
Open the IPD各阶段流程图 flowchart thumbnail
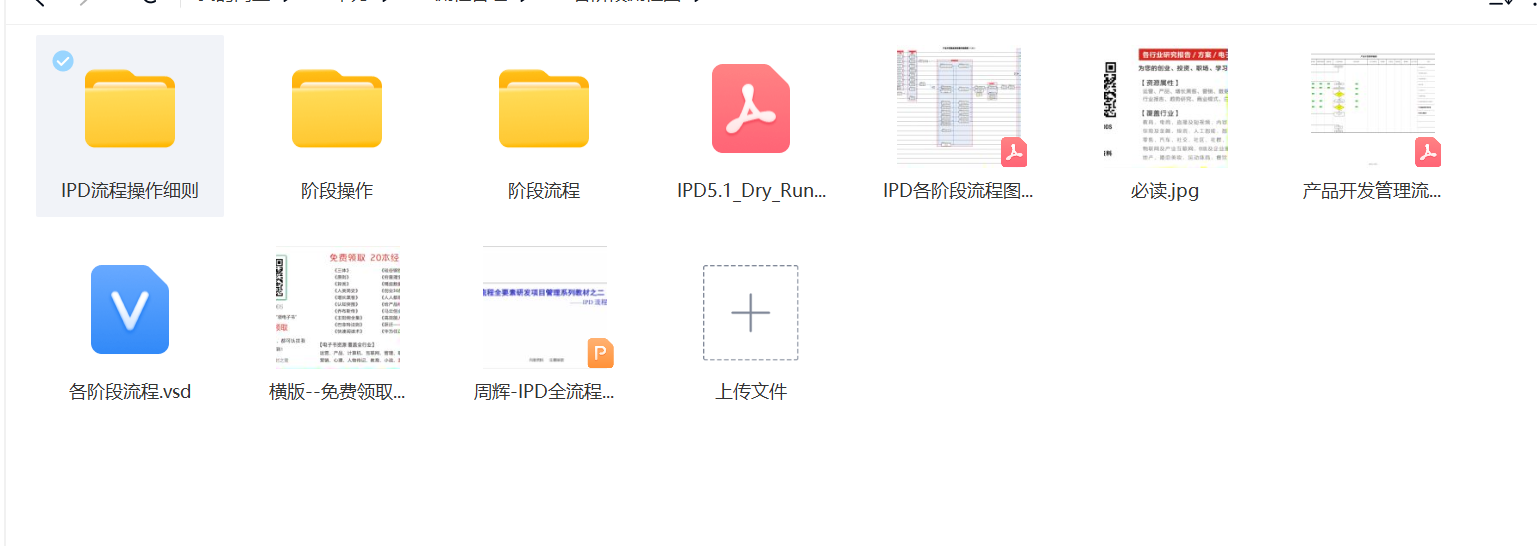coord(955,105)
